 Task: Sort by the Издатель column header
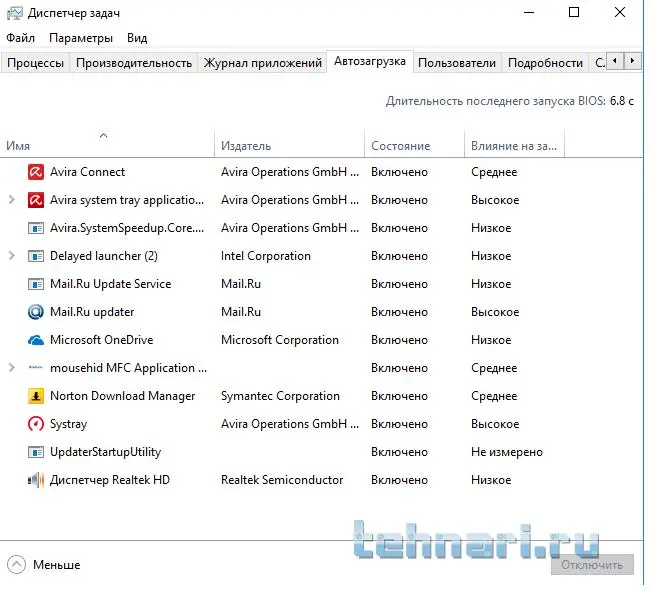point(289,144)
